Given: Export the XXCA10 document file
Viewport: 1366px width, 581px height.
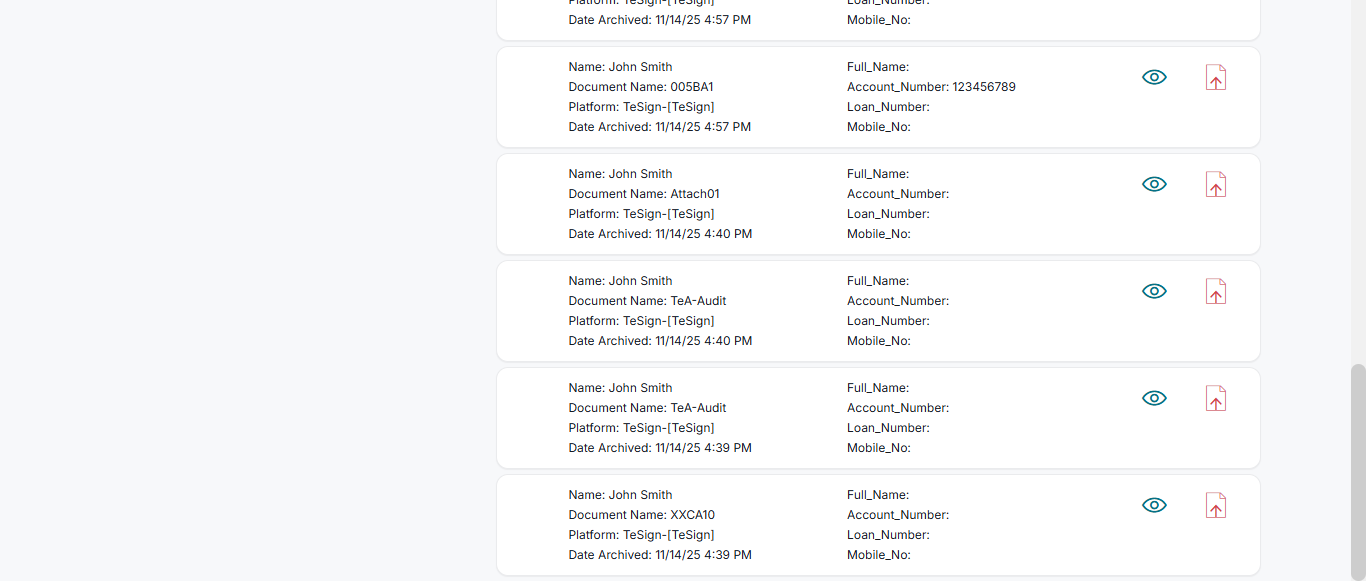Looking at the screenshot, I should [x=1215, y=506].
